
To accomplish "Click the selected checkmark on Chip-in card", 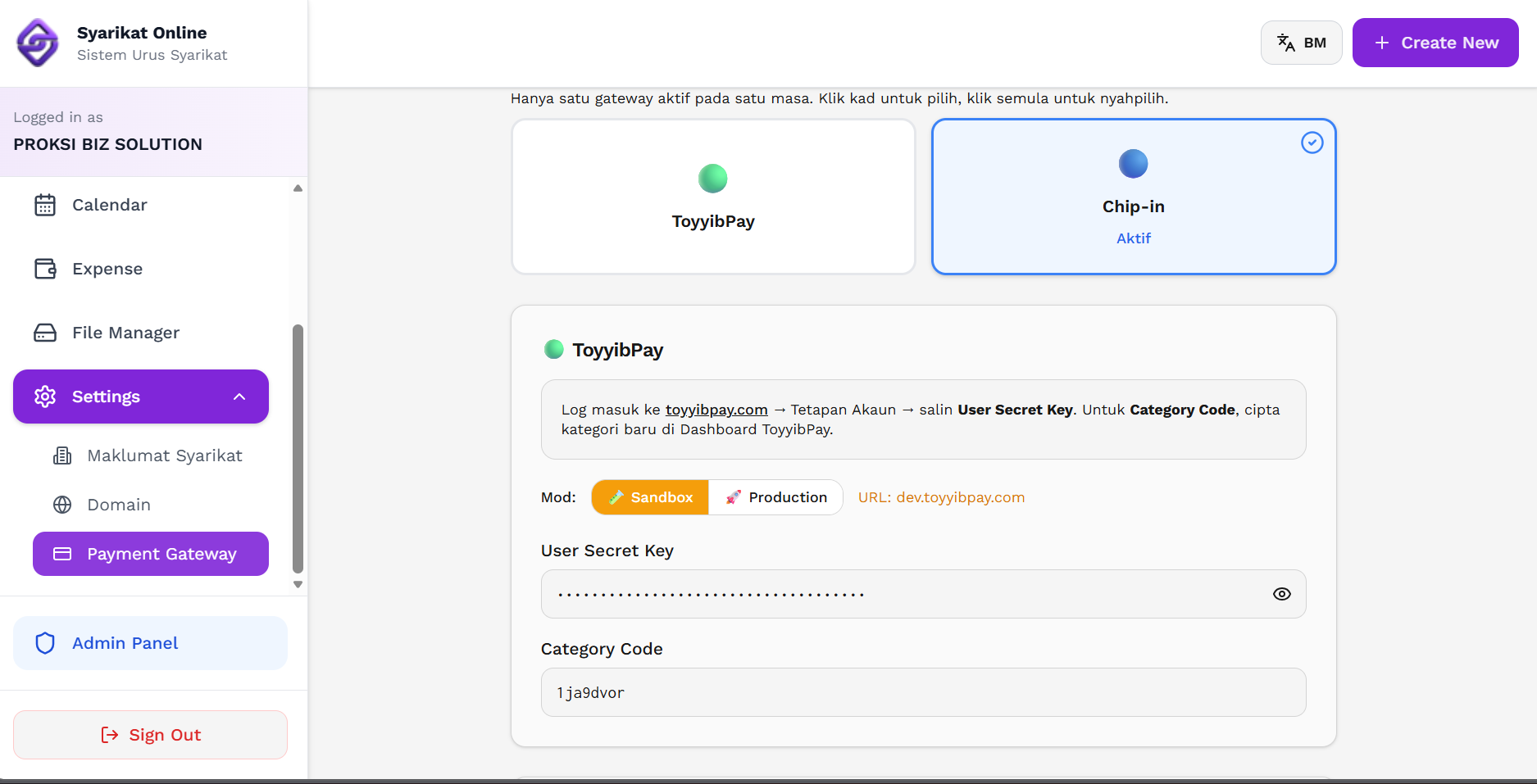I will tap(1312, 143).
